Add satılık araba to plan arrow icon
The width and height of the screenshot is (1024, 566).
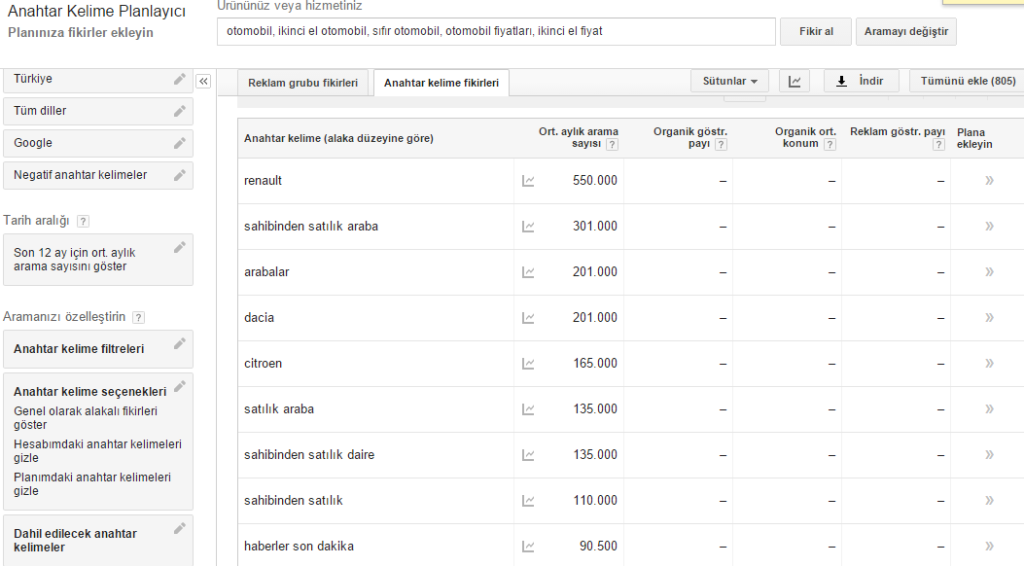coord(989,409)
